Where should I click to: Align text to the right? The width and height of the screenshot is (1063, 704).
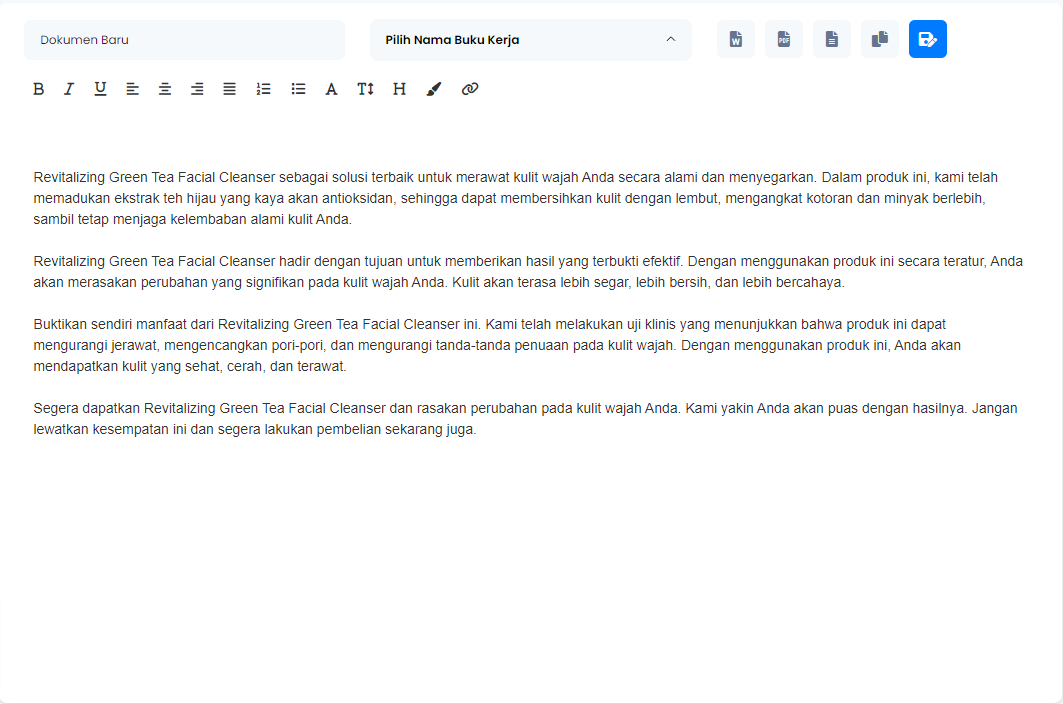pyautogui.click(x=197, y=89)
